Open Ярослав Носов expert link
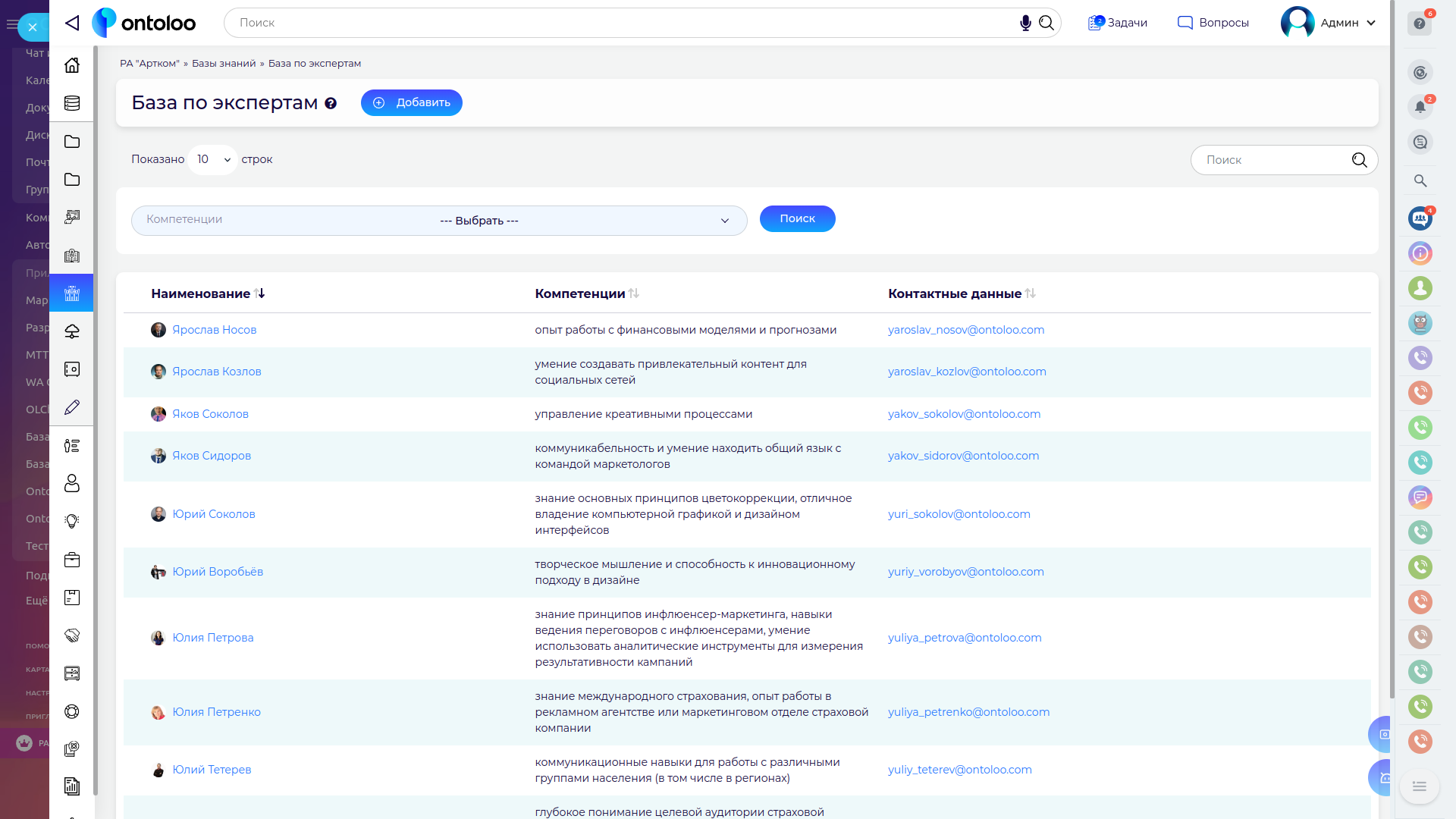Screen dimensions: 1456x819 214,330
